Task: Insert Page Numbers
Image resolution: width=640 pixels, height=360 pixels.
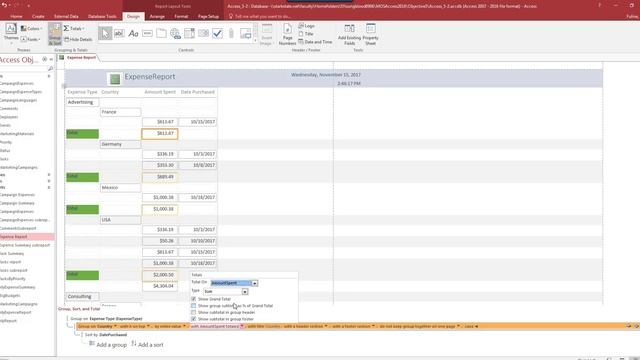Action: pos(287,34)
